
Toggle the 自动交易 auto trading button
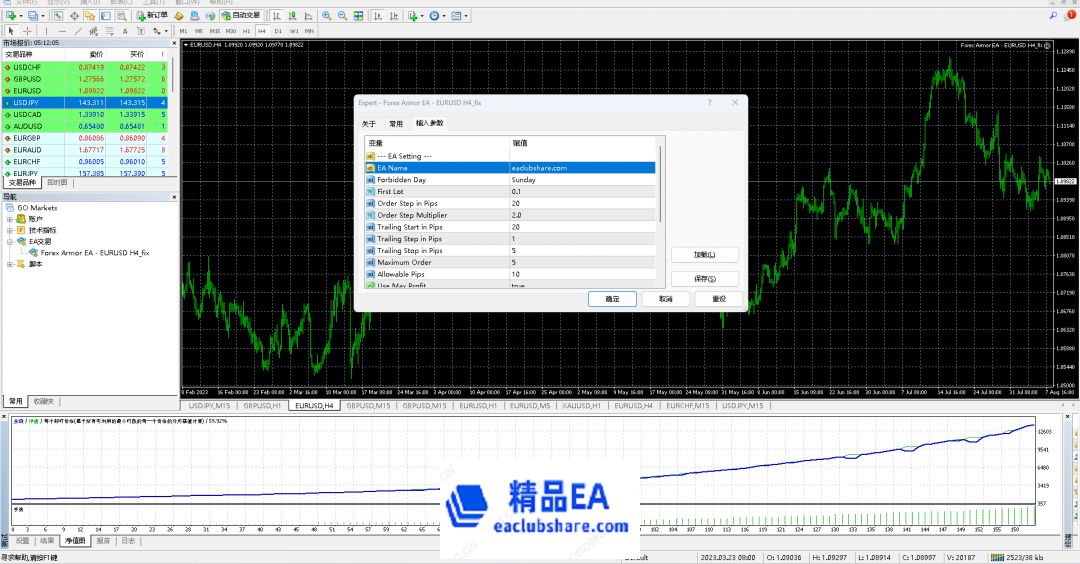[x=241, y=16]
